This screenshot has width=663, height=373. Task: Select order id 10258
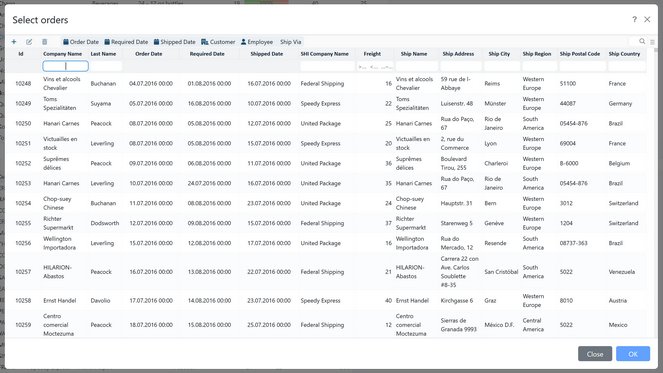point(23,301)
